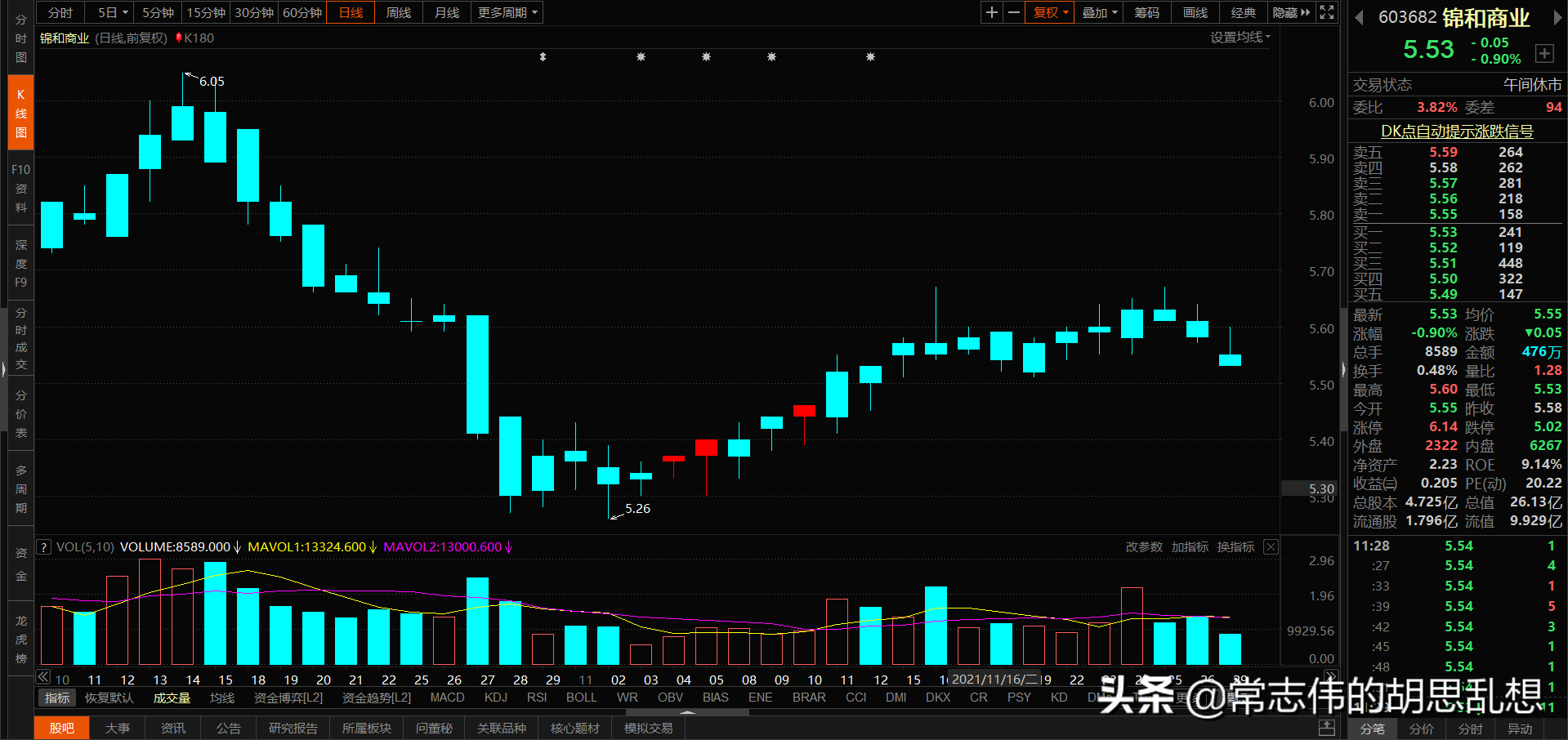Screen dimensions: 1568x740
Task: Open the 设置均线 moving average settings dropdown
Action: pyautogui.click(x=1240, y=38)
